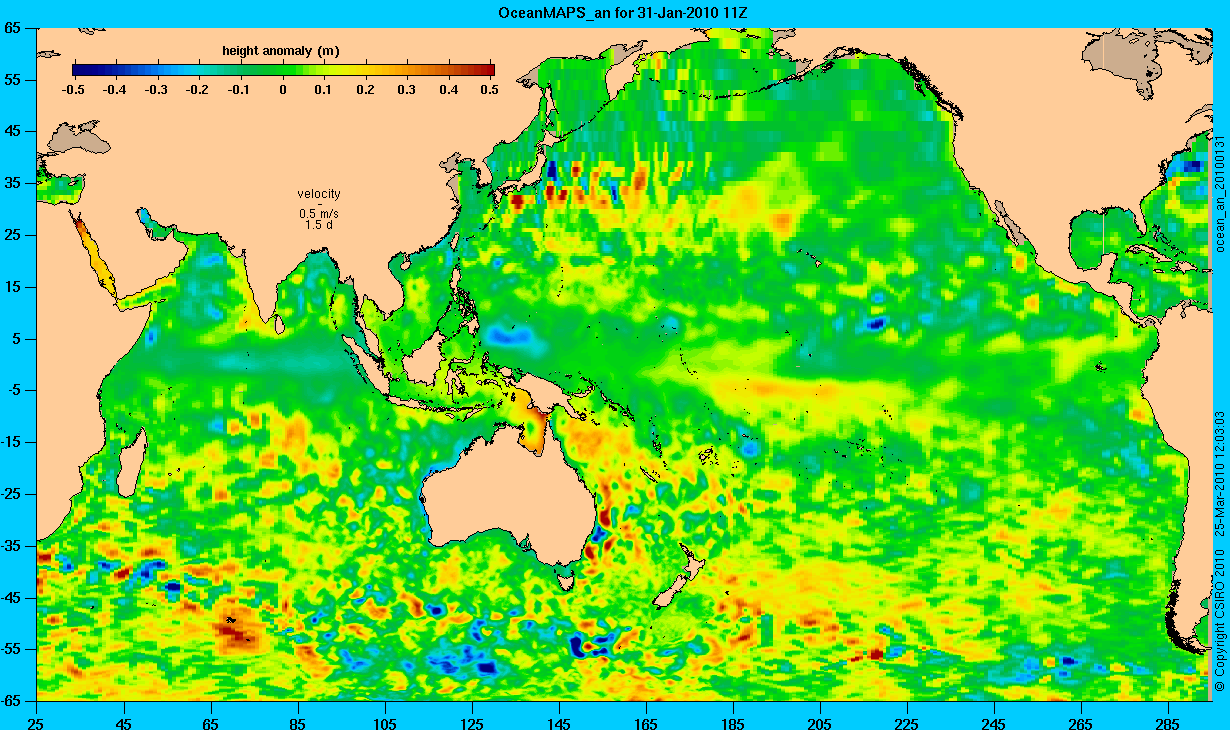The width and height of the screenshot is (1230, 730).
Task: Click the '0' colorbar tick label
Action: pyautogui.click(x=283, y=90)
